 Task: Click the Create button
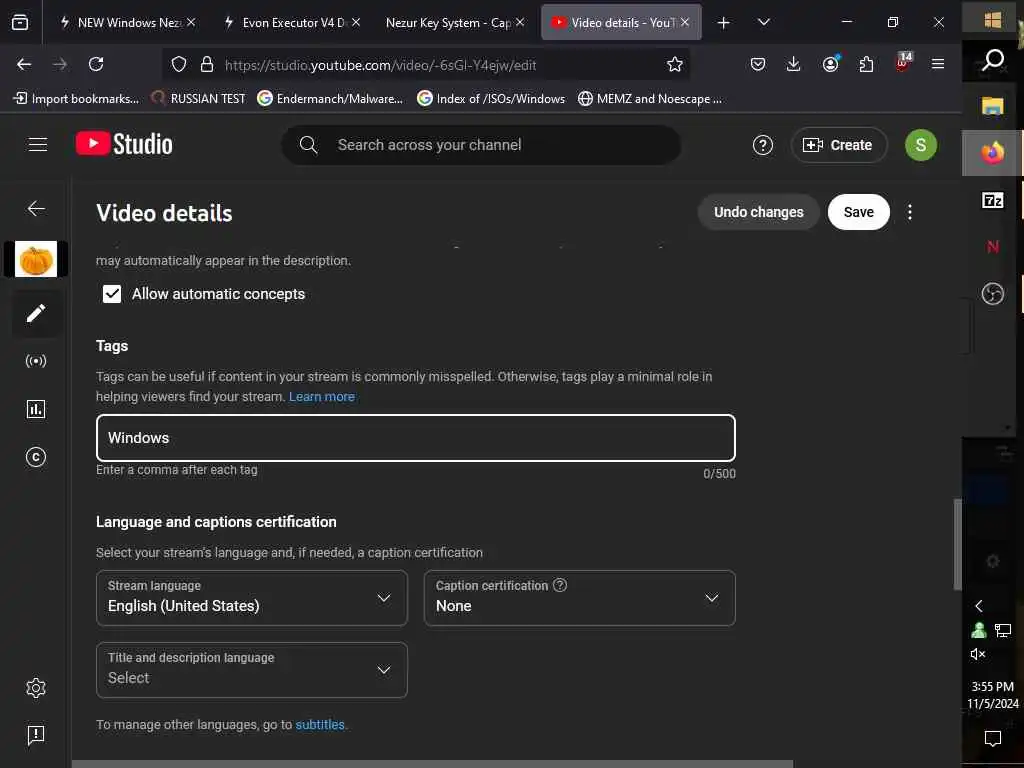[839, 145]
